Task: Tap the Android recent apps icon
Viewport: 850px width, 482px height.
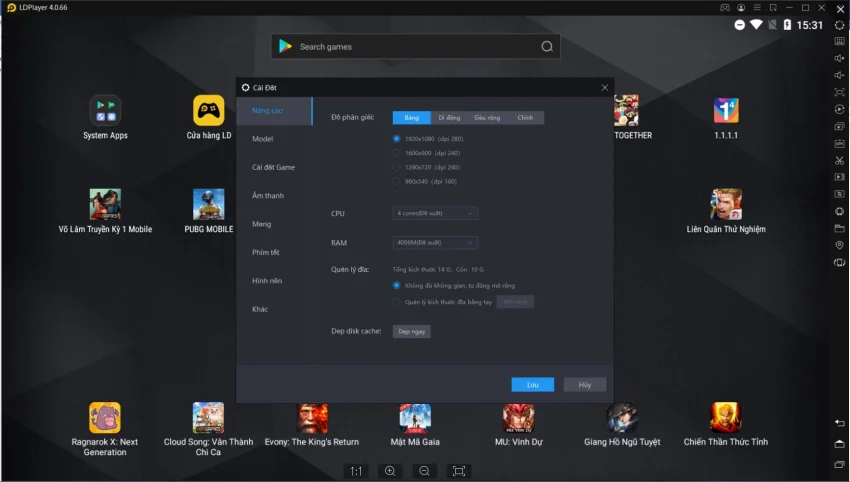Action: pos(839,465)
